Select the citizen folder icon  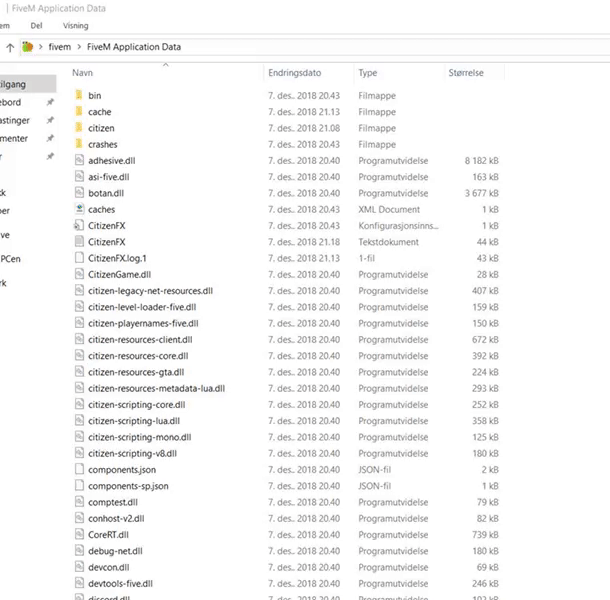pos(79,128)
